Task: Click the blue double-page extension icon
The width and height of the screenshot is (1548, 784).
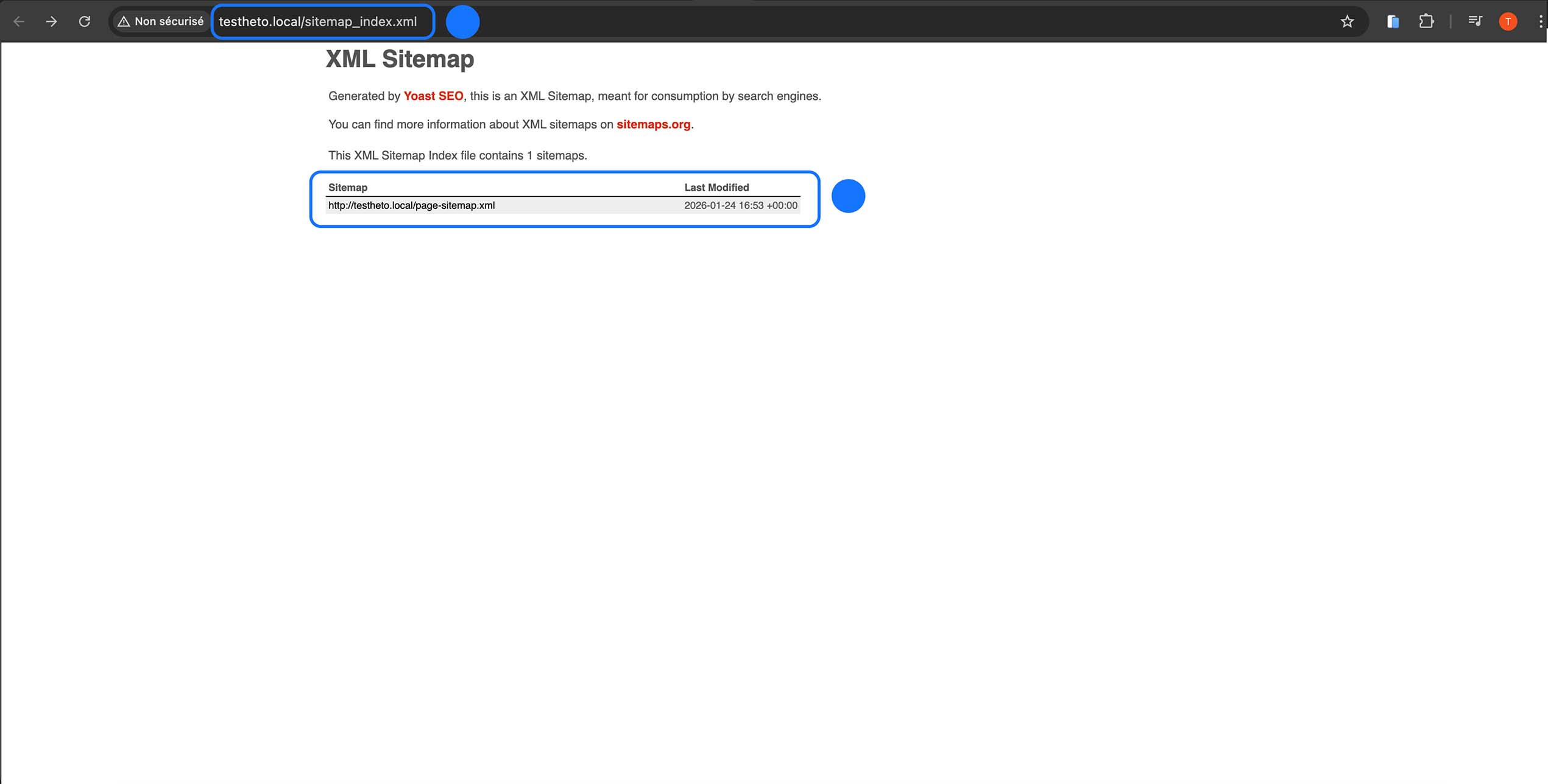Action: tap(1393, 21)
